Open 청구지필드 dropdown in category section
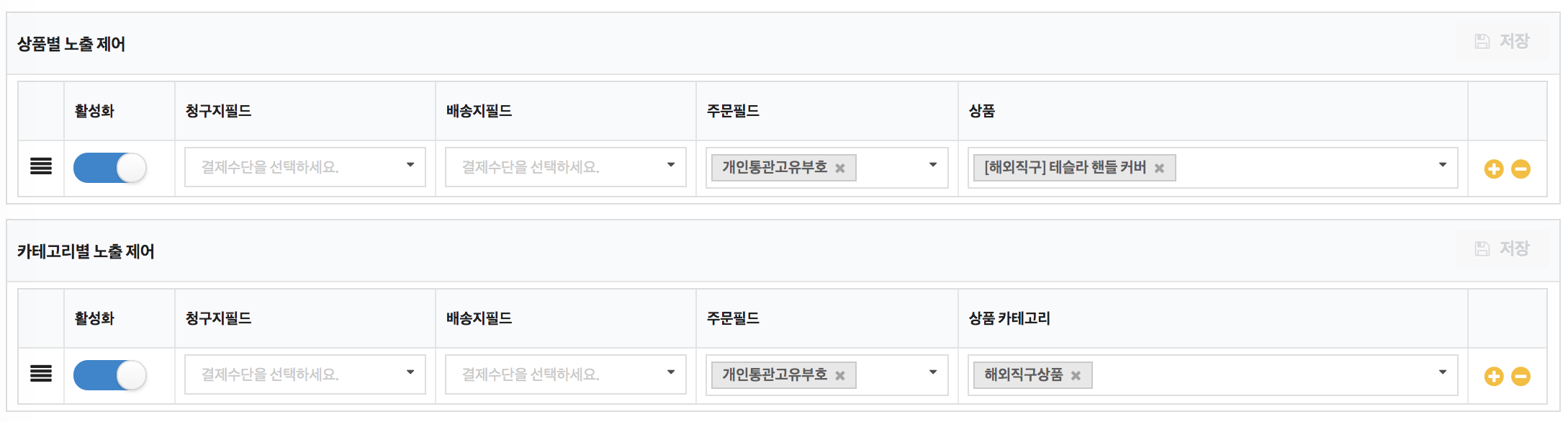Image resolution: width=1568 pixels, height=422 pixels. click(x=305, y=374)
